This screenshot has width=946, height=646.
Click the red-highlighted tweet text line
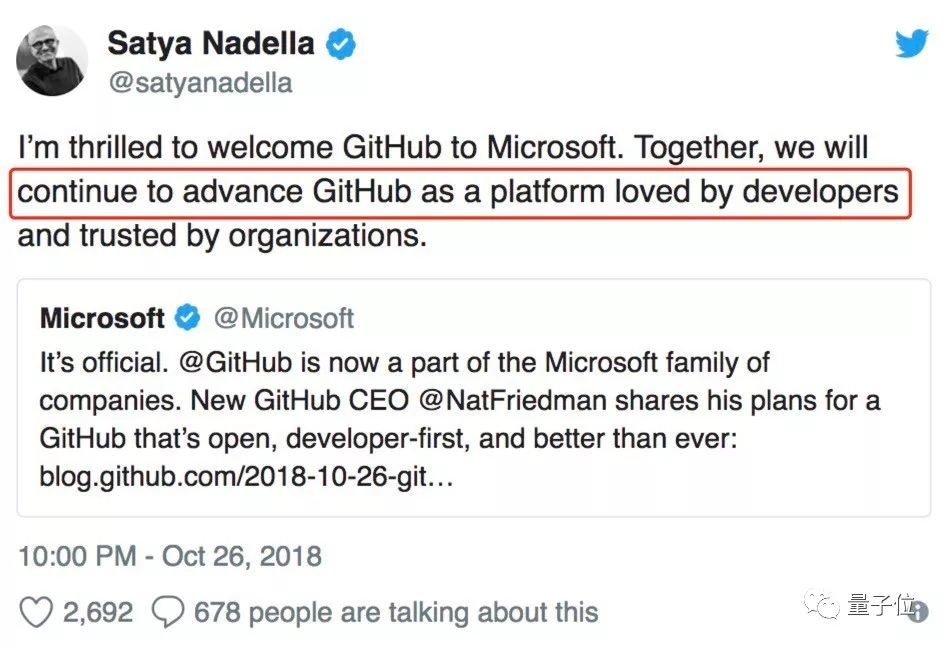460,193
